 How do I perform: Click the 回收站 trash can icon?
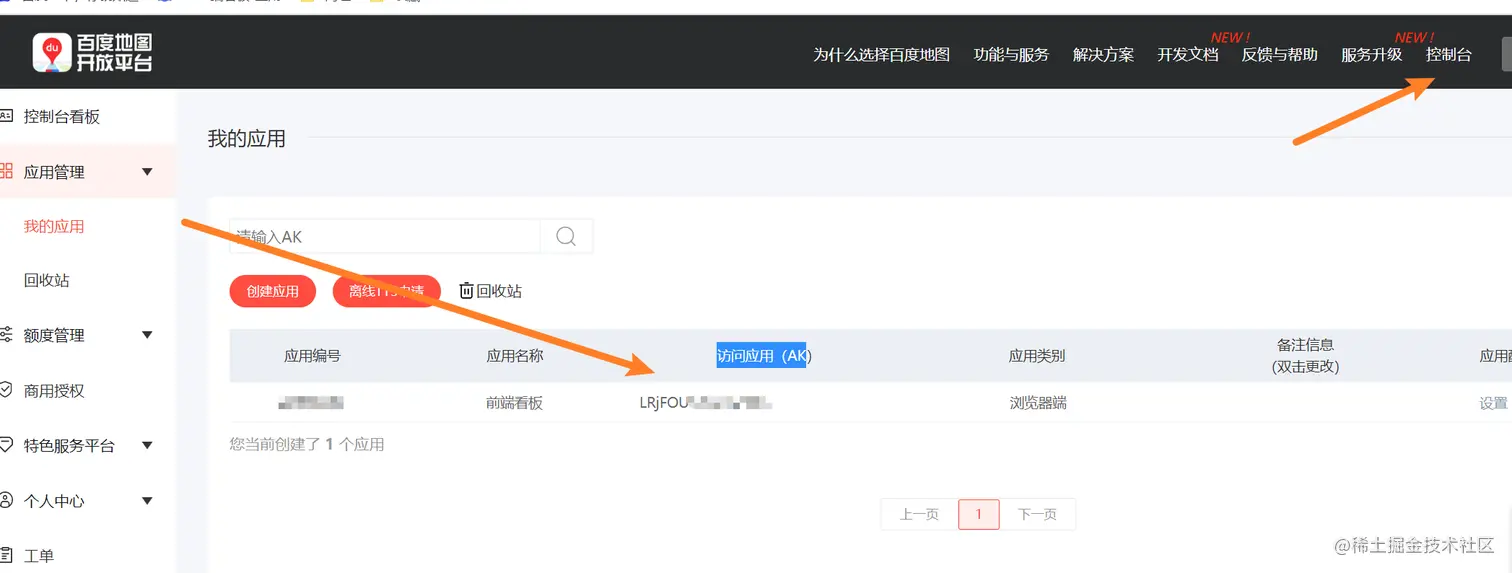pos(466,291)
